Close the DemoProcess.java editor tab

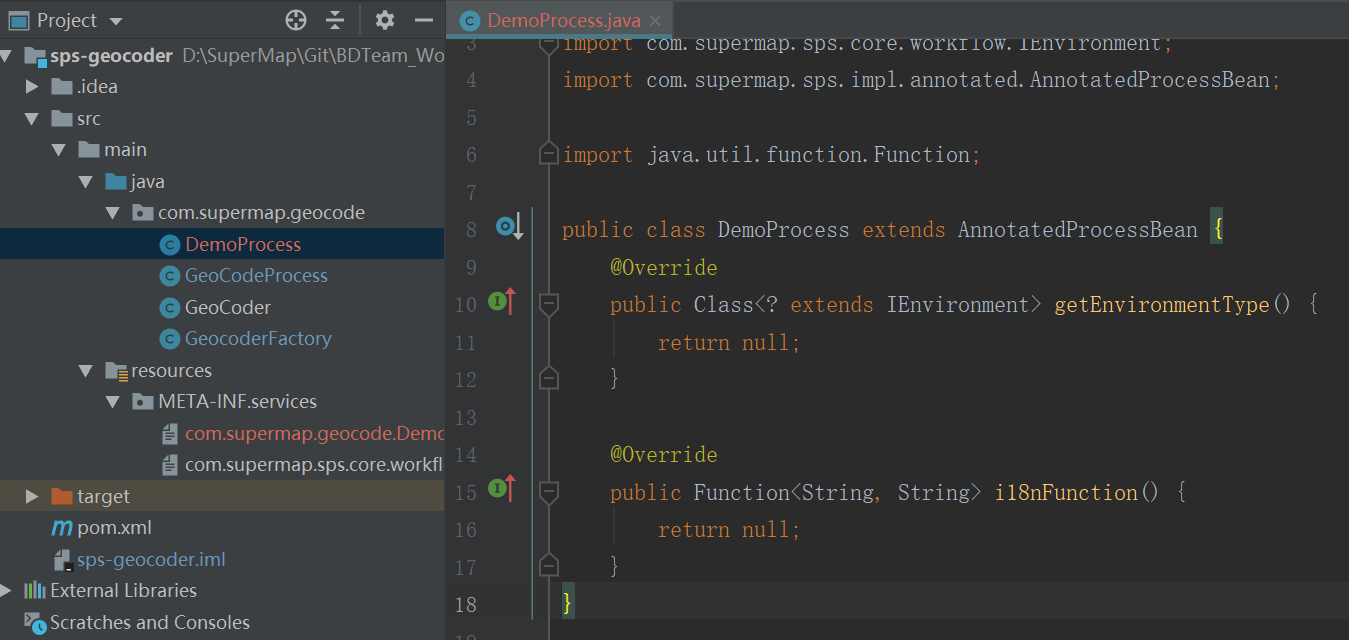[655, 21]
